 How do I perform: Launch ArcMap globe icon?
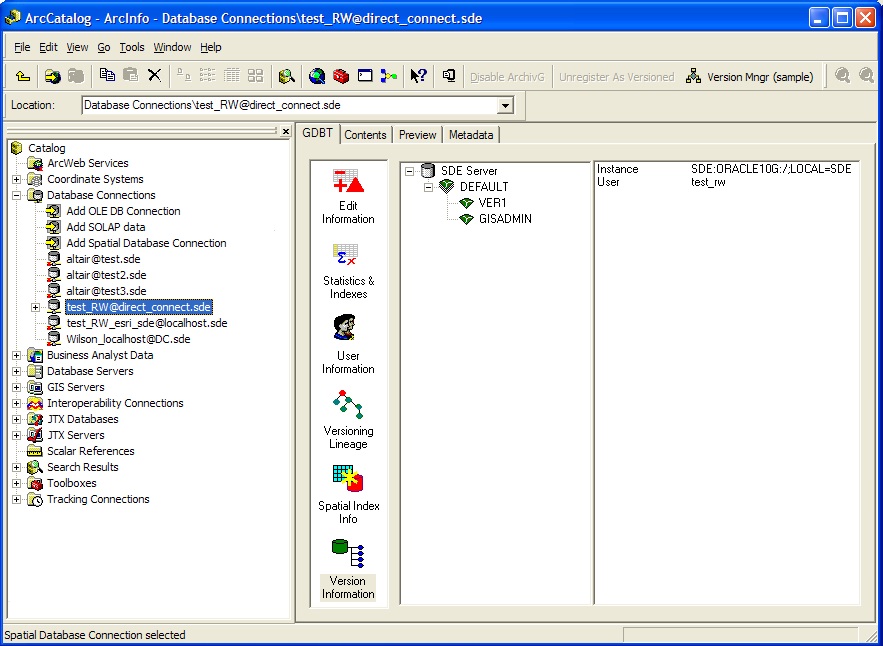click(317, 76)
